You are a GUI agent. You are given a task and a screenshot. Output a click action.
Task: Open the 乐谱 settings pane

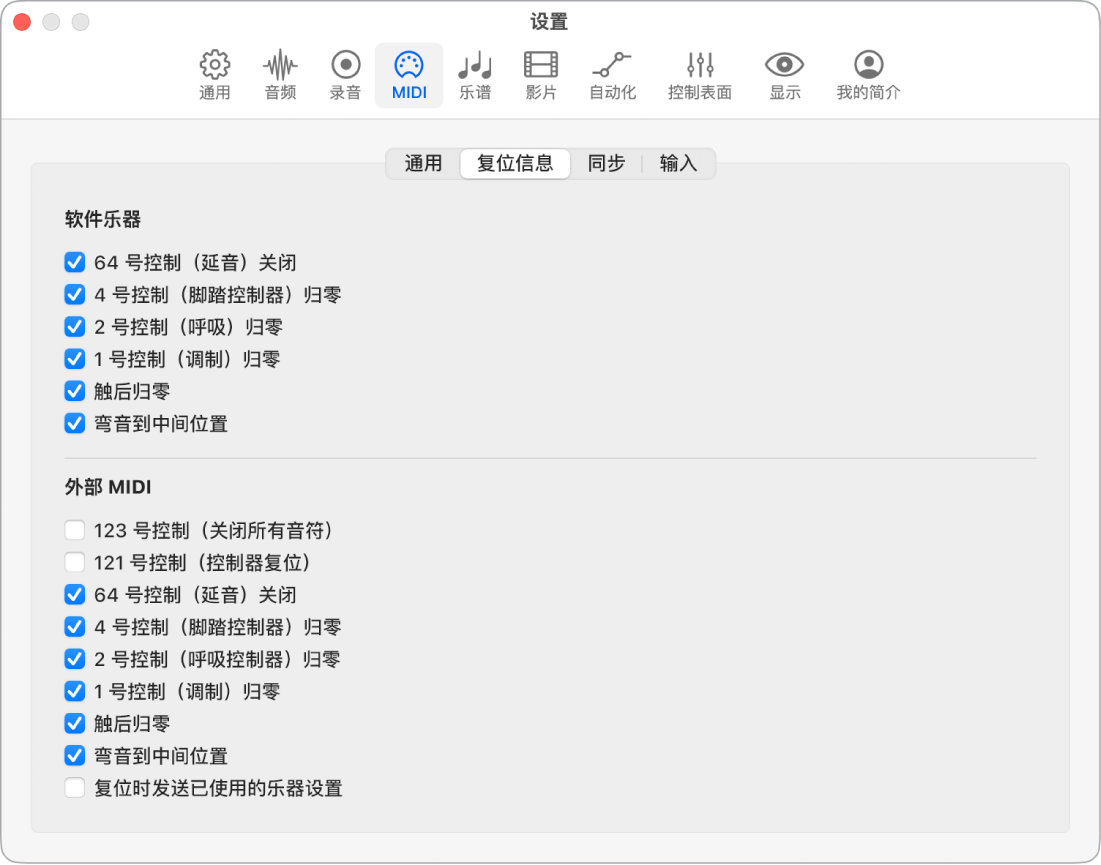point(474,75)
